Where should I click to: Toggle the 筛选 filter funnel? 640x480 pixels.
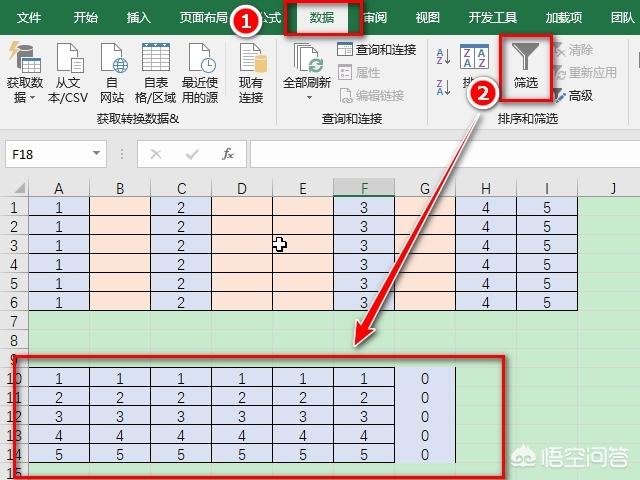click(x=526, y=67)
